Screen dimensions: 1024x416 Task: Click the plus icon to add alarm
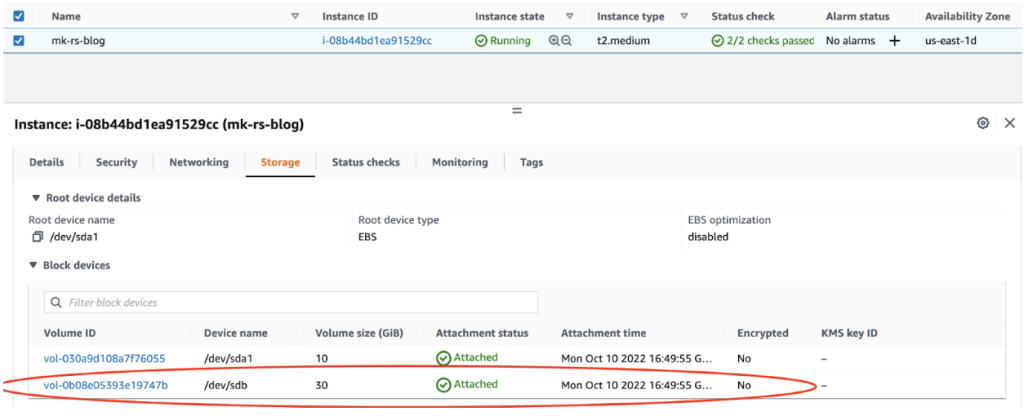coord(894,41)
